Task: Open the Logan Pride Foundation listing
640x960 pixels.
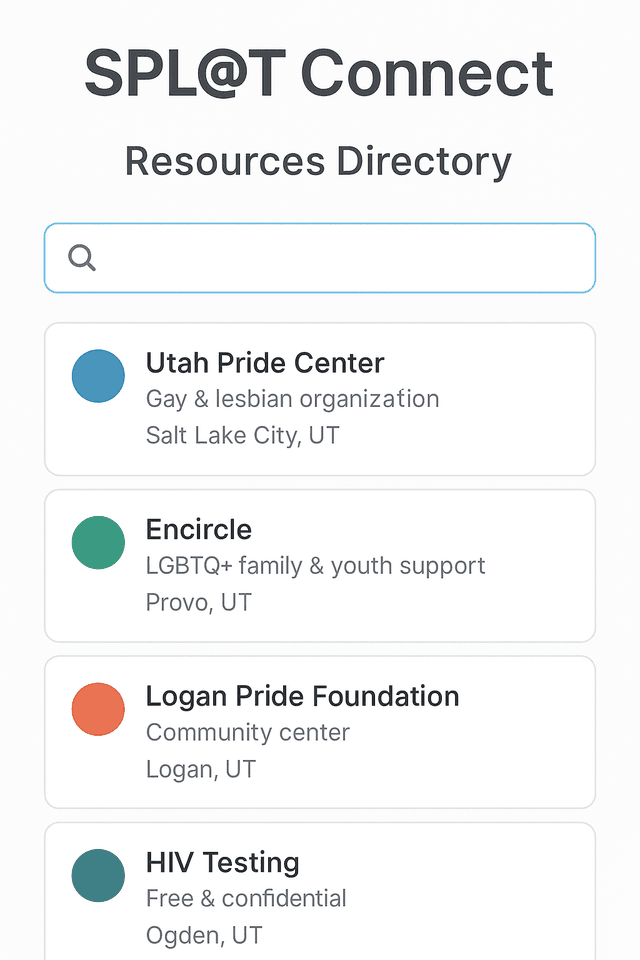Action: point(320,731)
